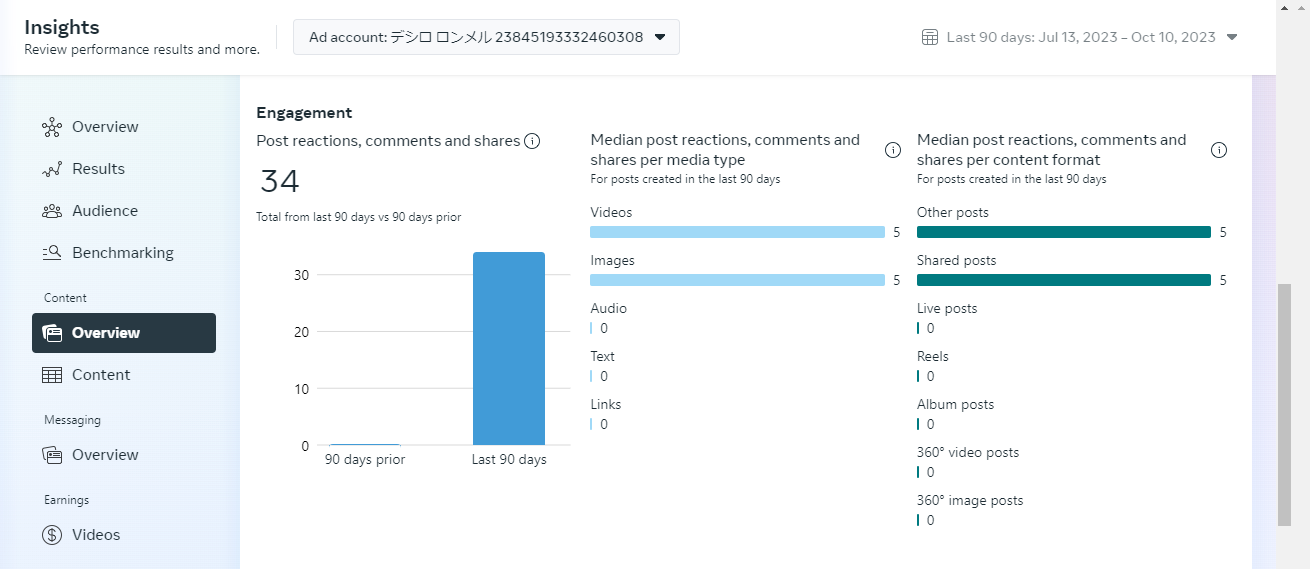Image resolution: width=1310 pixels, height=569 pixels.
Task: Click the Results graph icon
Action: point(52,169)
